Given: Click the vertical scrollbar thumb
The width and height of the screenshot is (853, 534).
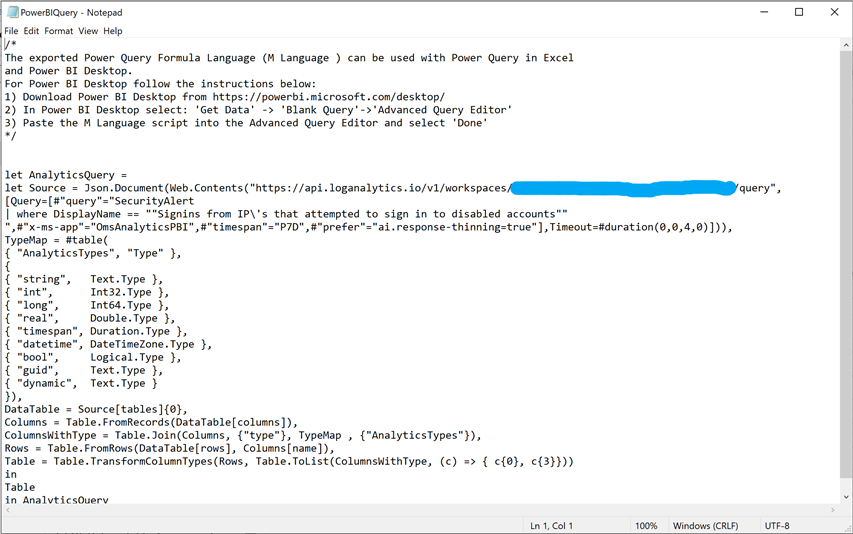Looking at the screenshot, I should [846, 265].
